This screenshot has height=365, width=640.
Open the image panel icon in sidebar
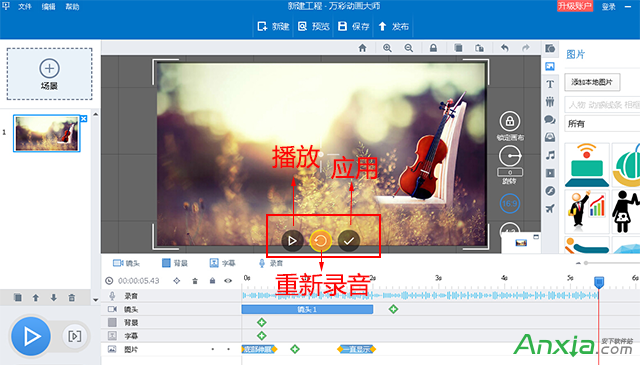click(x=550, y=66)
